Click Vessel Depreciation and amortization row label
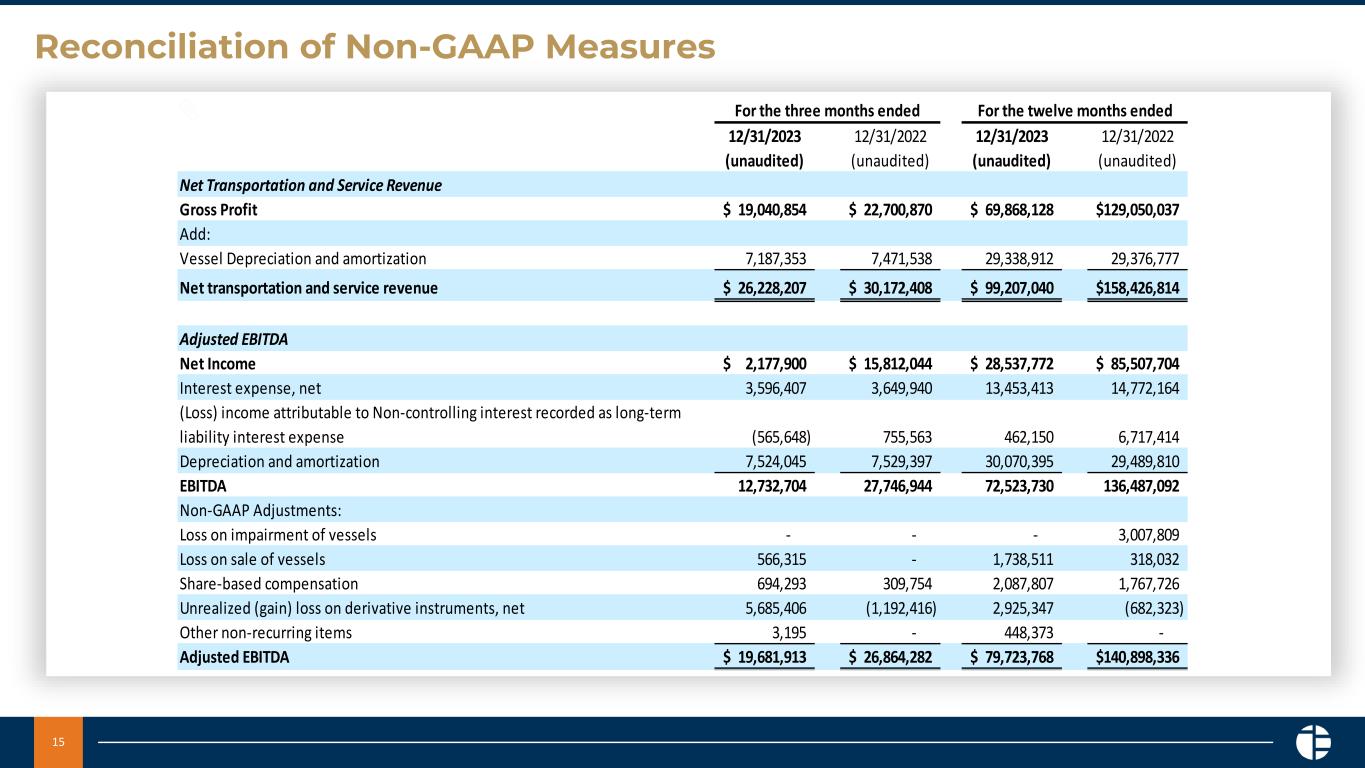 click(303, 258)
